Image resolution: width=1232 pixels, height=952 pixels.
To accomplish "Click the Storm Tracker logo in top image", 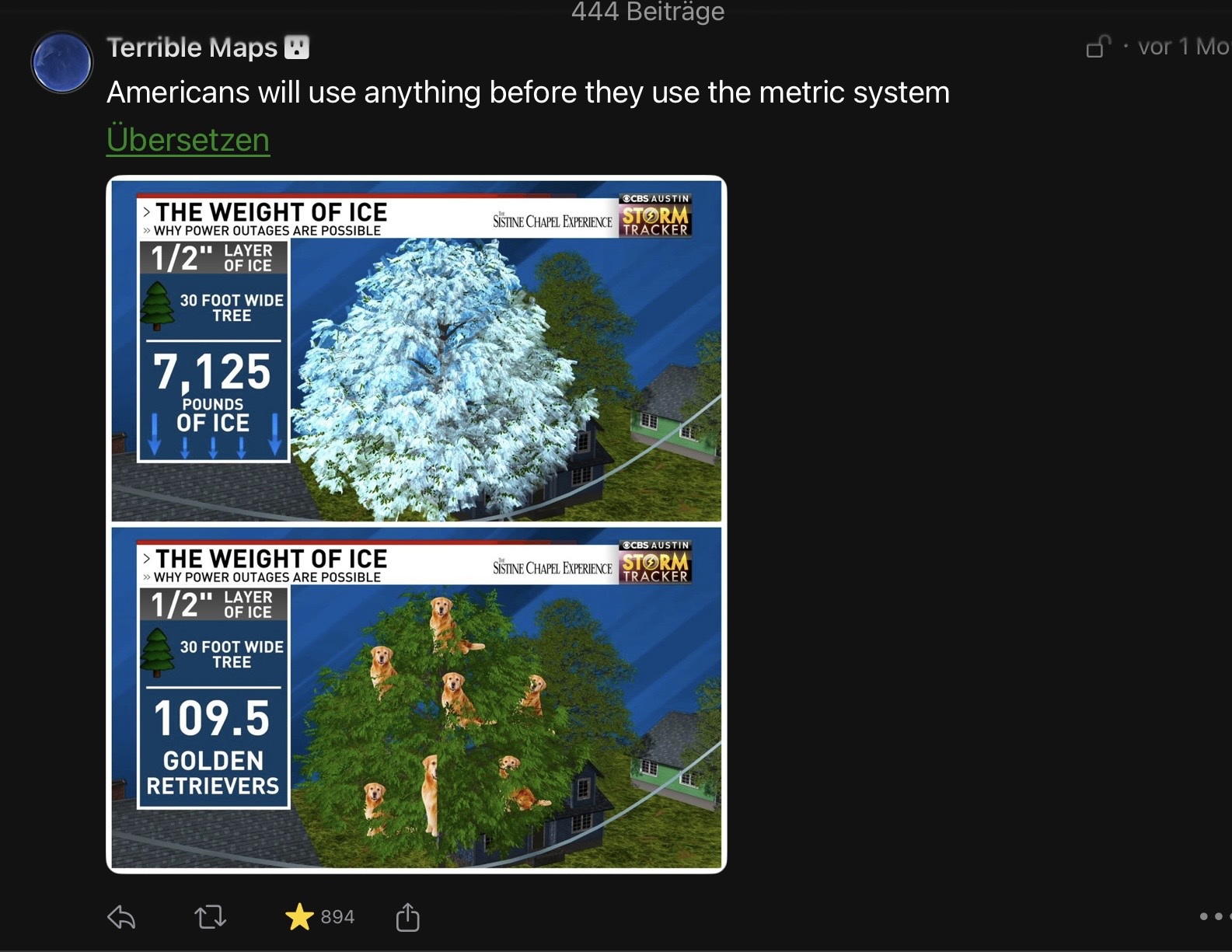I will pos(655,215).
